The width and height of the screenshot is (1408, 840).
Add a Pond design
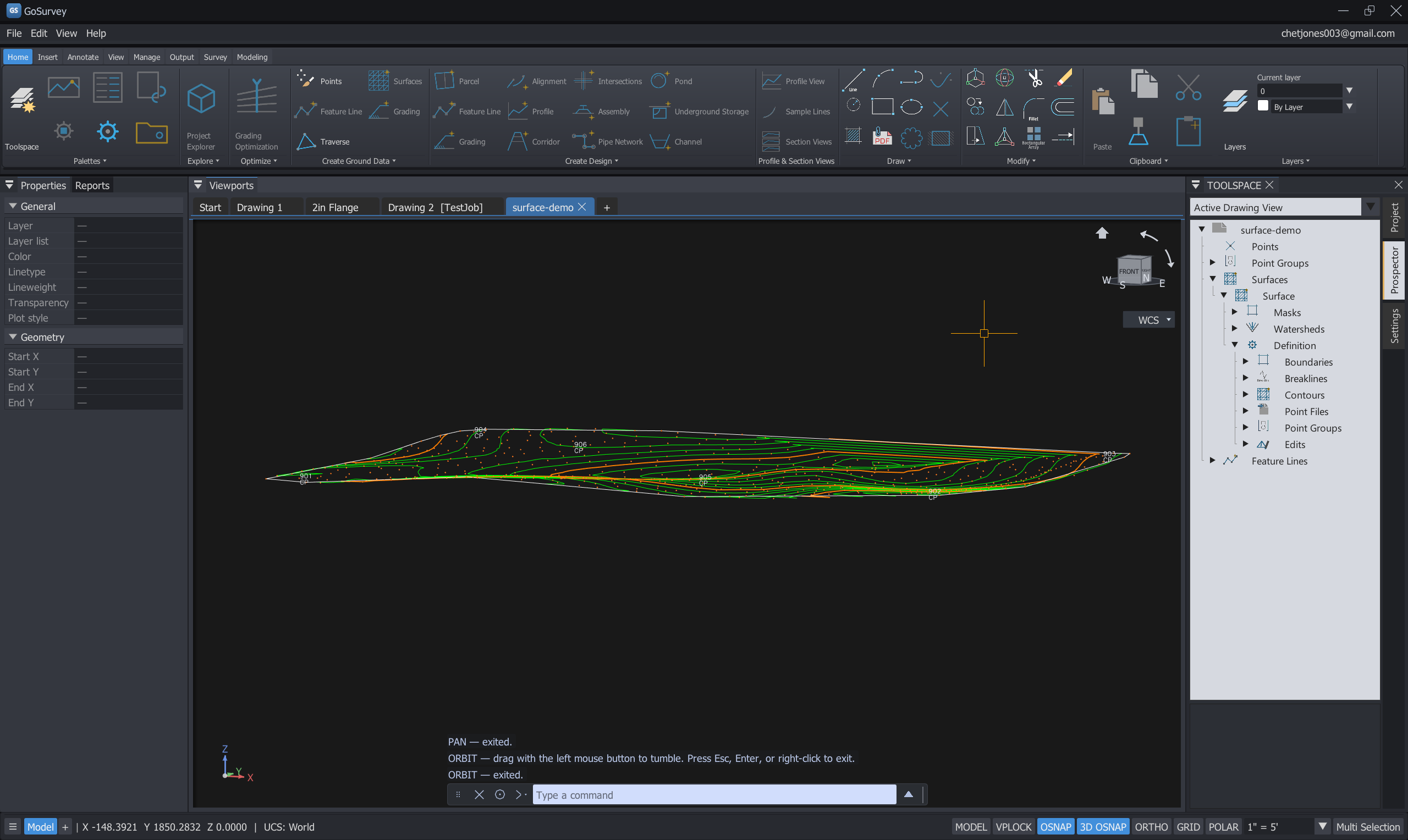(672, 81)
